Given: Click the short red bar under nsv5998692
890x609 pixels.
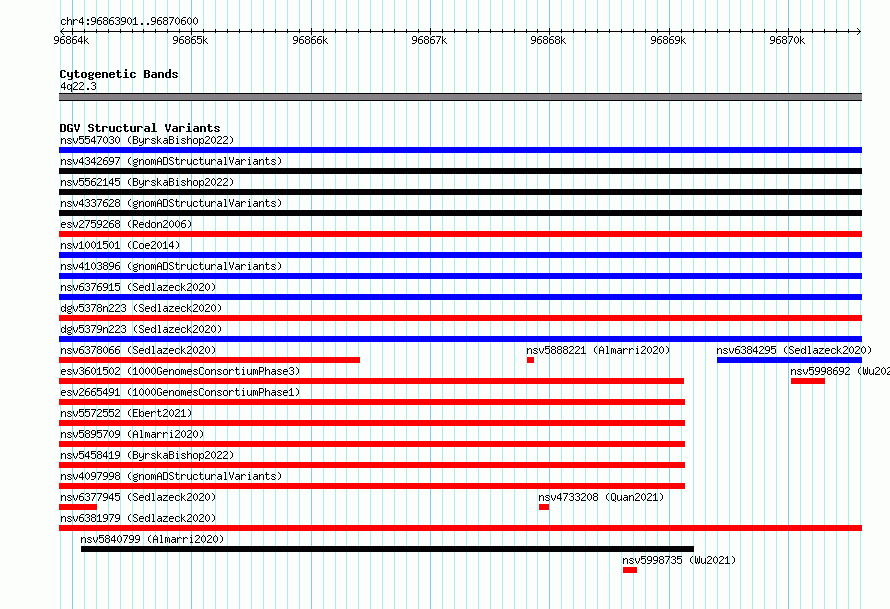Looking at the screenshot, I should 808,381.
